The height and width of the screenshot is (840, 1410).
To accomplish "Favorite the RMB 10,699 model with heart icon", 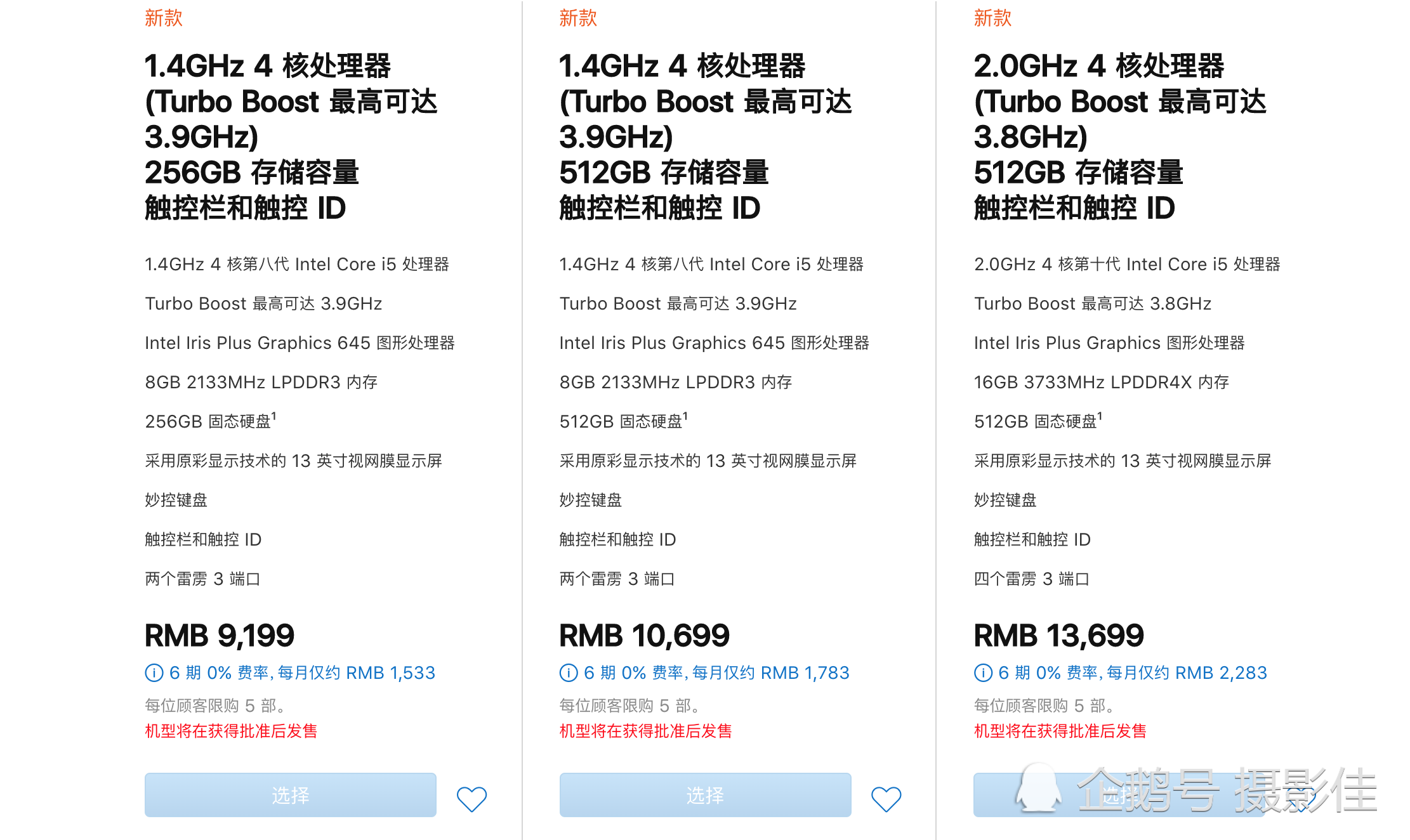I will point(886,798).
